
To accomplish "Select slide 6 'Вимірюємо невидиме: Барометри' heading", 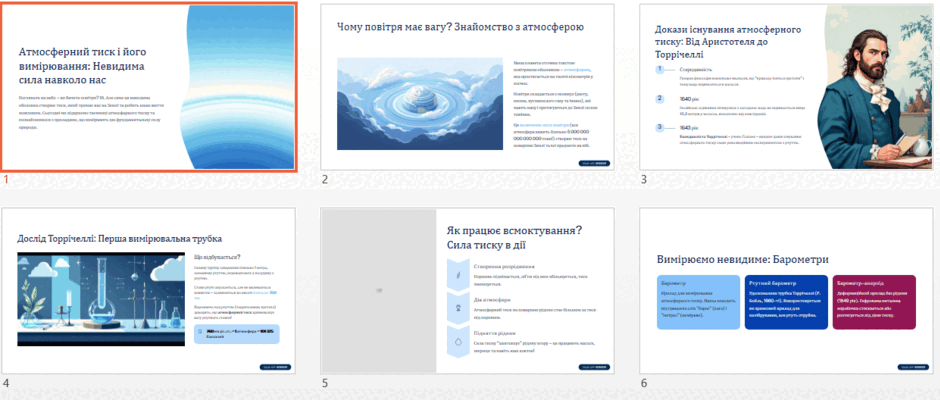I will coord(743,259).
